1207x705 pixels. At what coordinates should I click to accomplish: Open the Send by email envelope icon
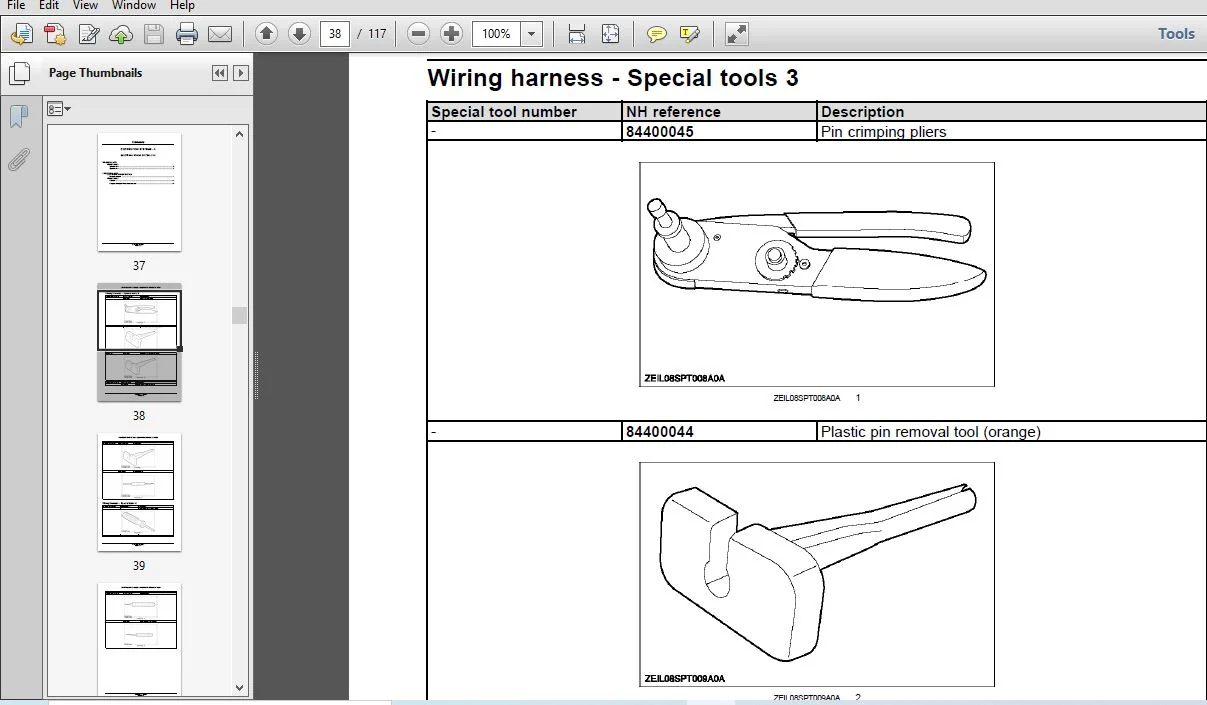point(220,34)
